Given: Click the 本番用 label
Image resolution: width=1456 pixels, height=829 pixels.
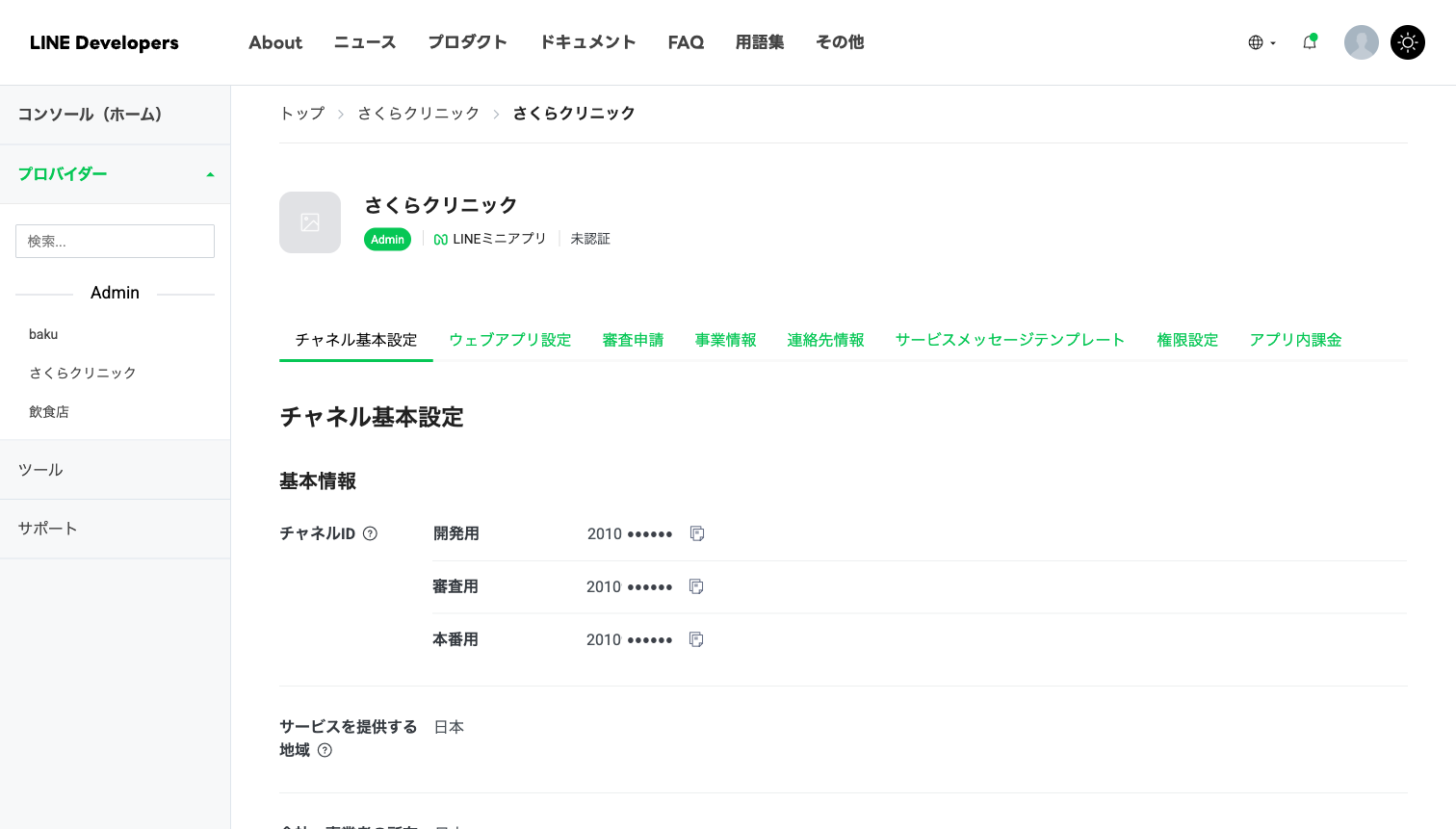Looking at the screenshot, I should [455, 639].
